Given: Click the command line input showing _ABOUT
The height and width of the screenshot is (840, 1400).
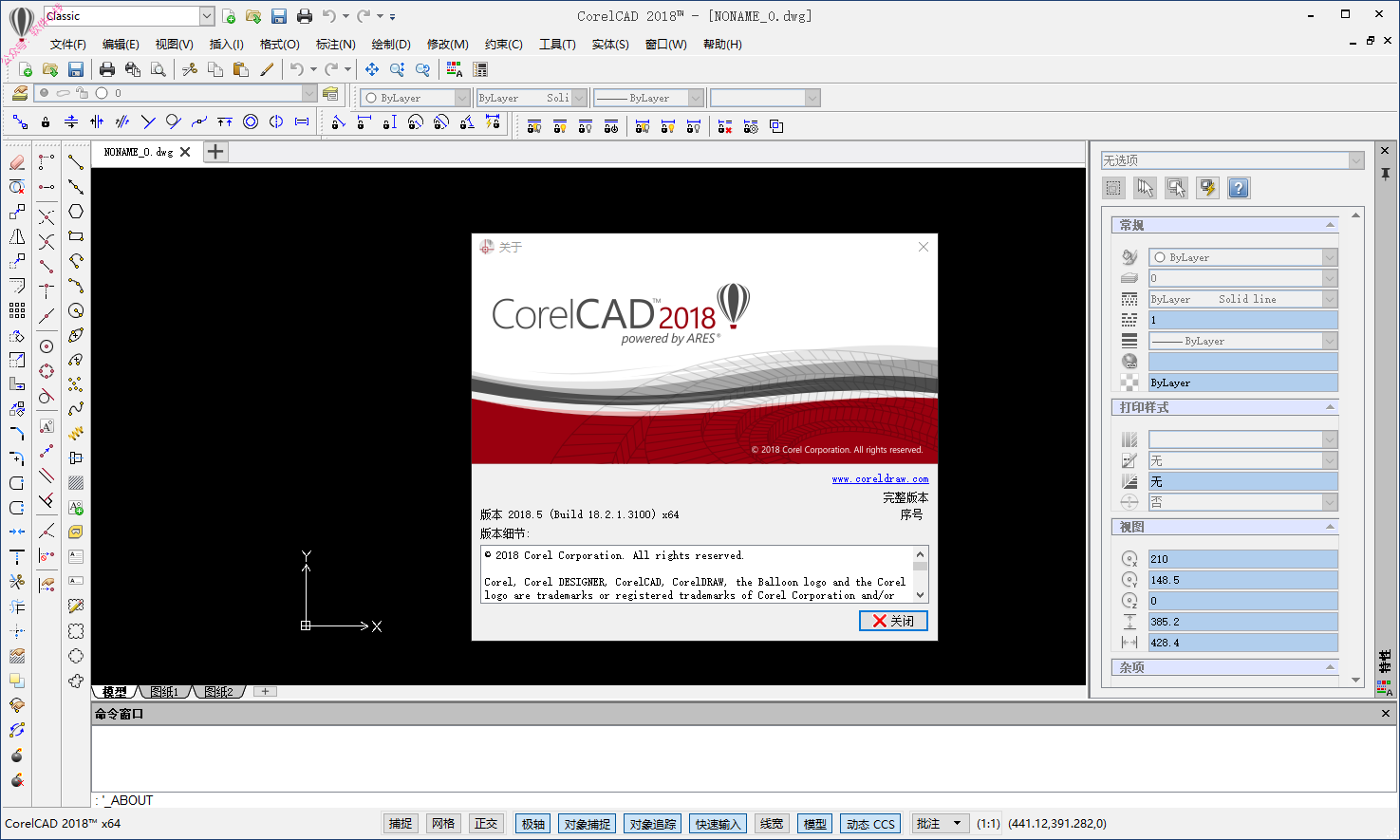Looking at the screenshot, I should (743, 800).
